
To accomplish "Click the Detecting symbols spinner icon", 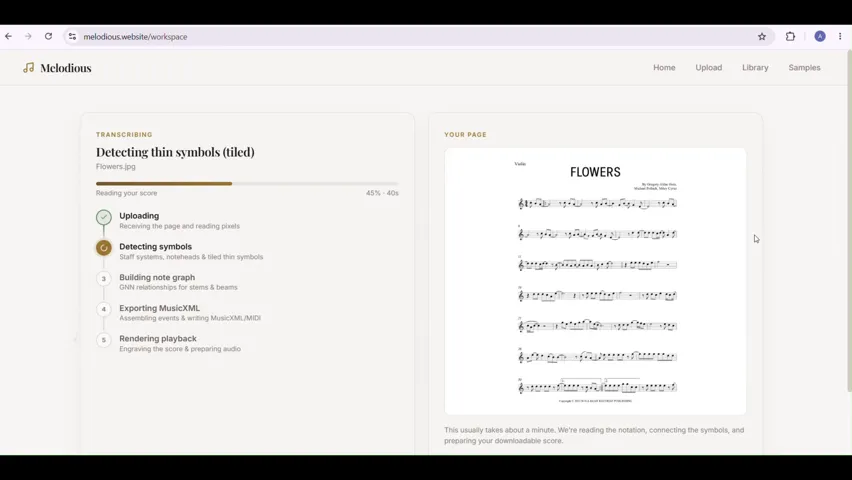I will tap(104, 248).
